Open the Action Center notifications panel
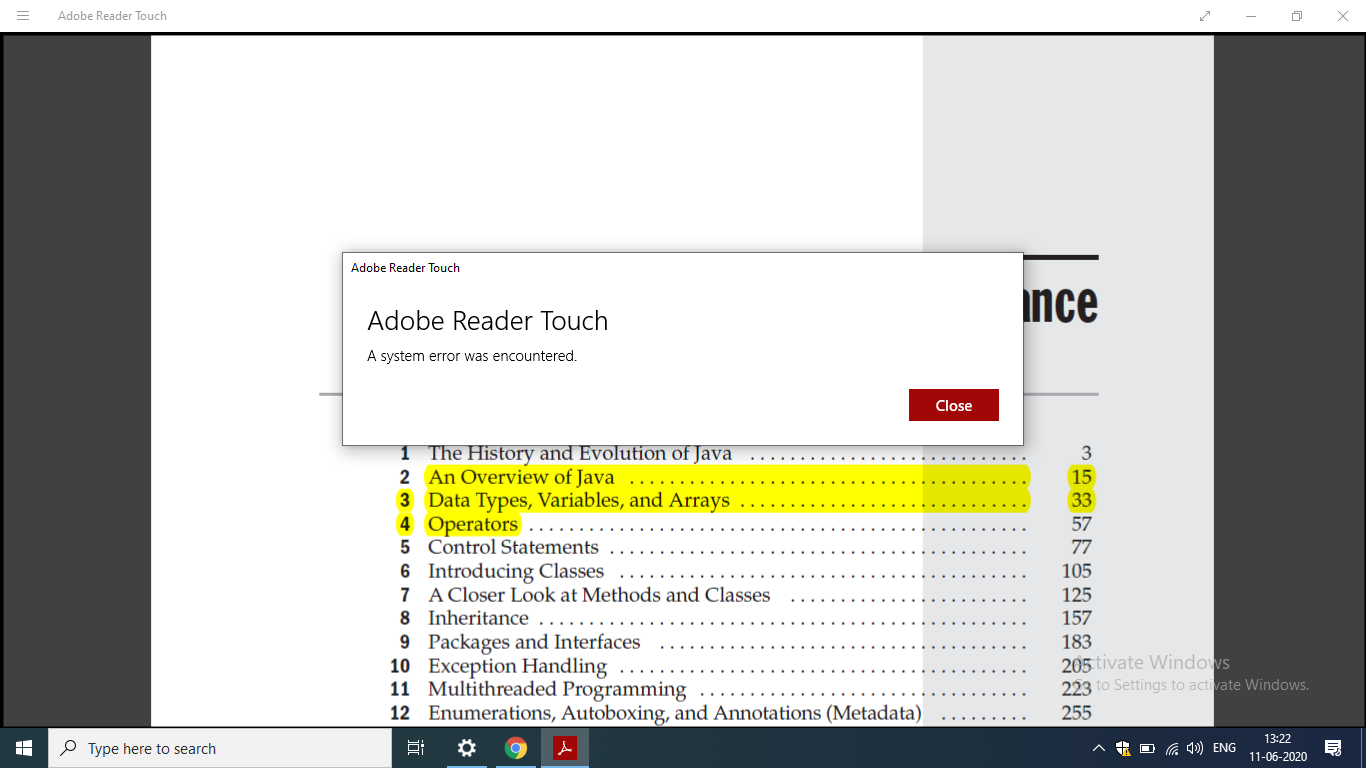 pos(1333,747)
